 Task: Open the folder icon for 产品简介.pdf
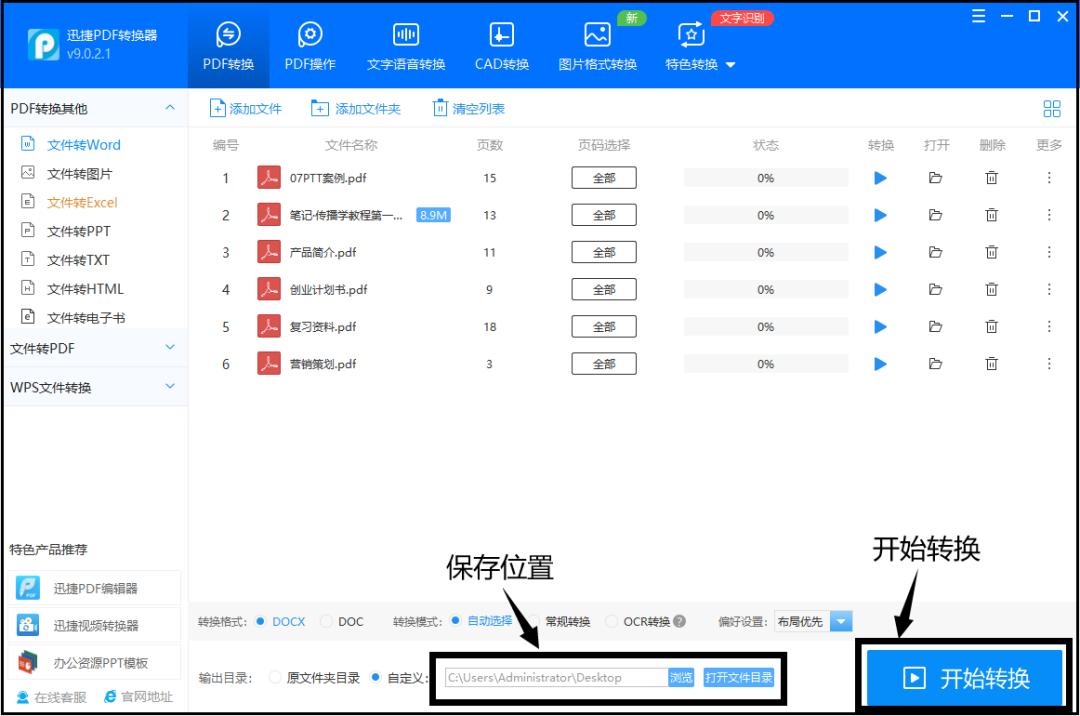coord(936,251)
